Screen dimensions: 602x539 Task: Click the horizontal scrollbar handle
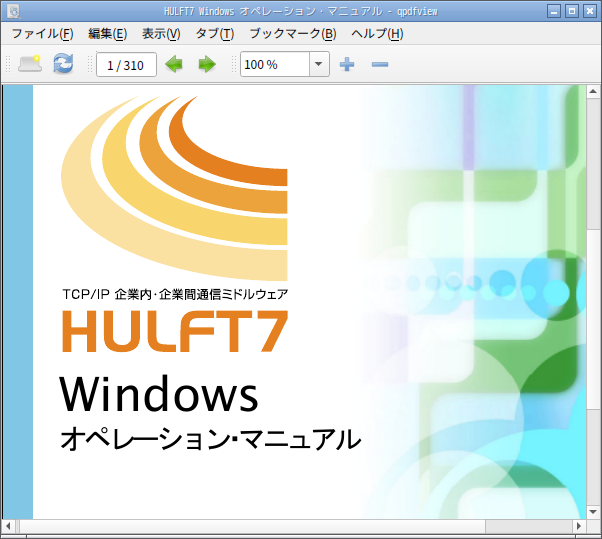click(253, 526)
